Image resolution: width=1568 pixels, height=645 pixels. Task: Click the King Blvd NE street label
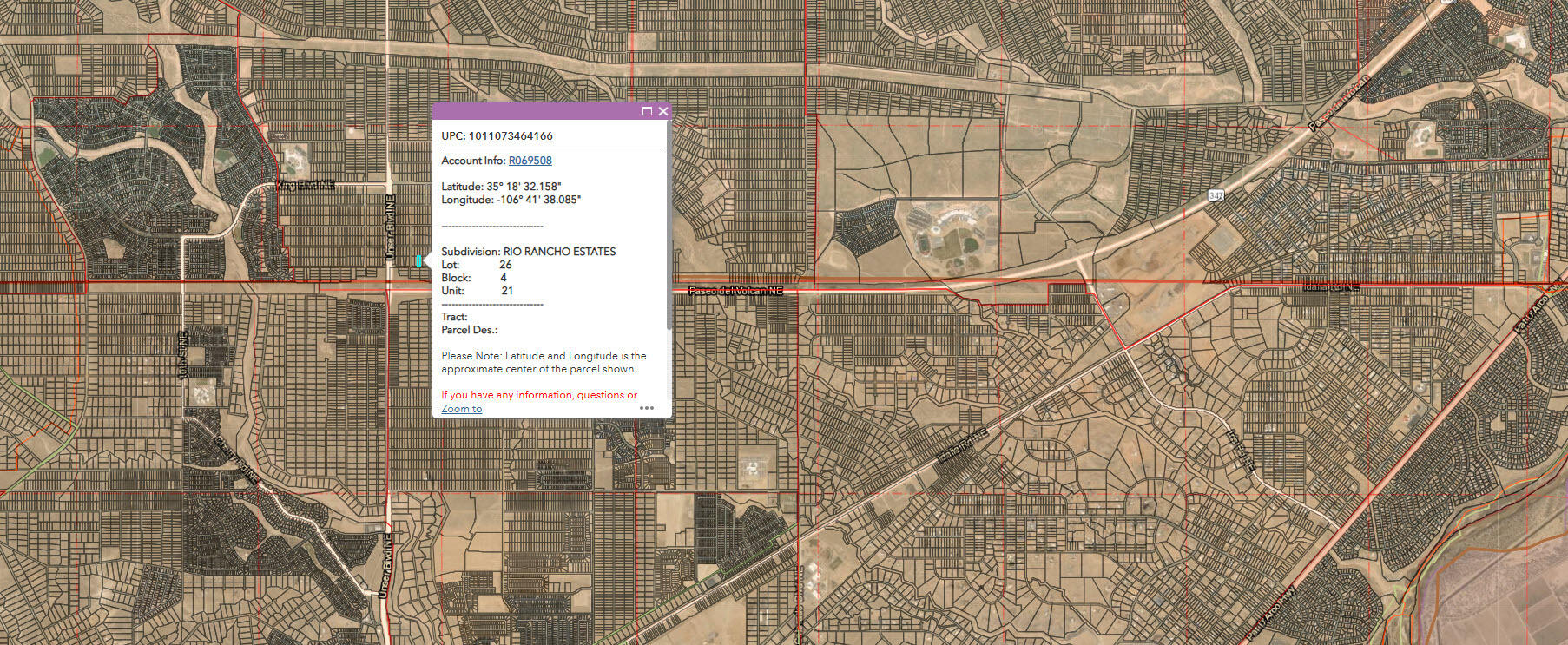point(304,185)
